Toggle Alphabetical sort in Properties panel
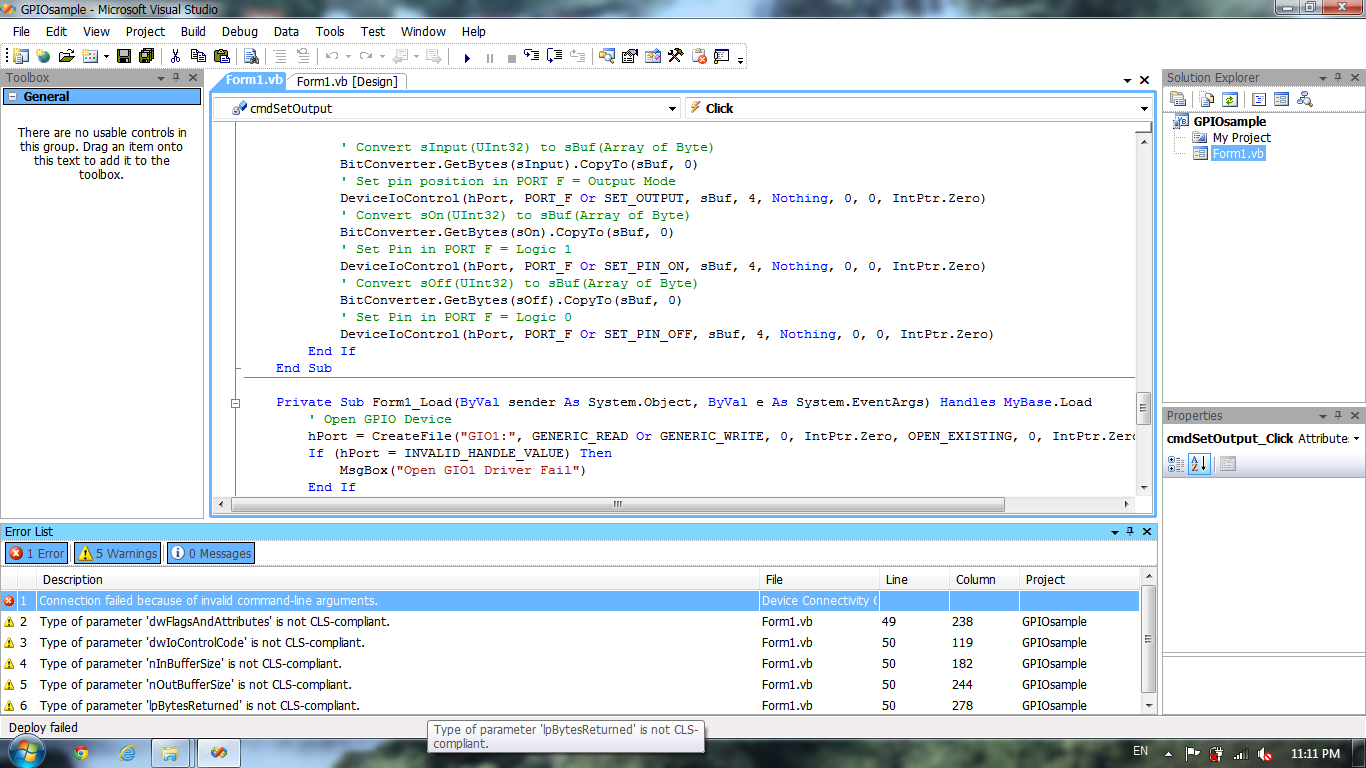 (x=1199, y=464)
